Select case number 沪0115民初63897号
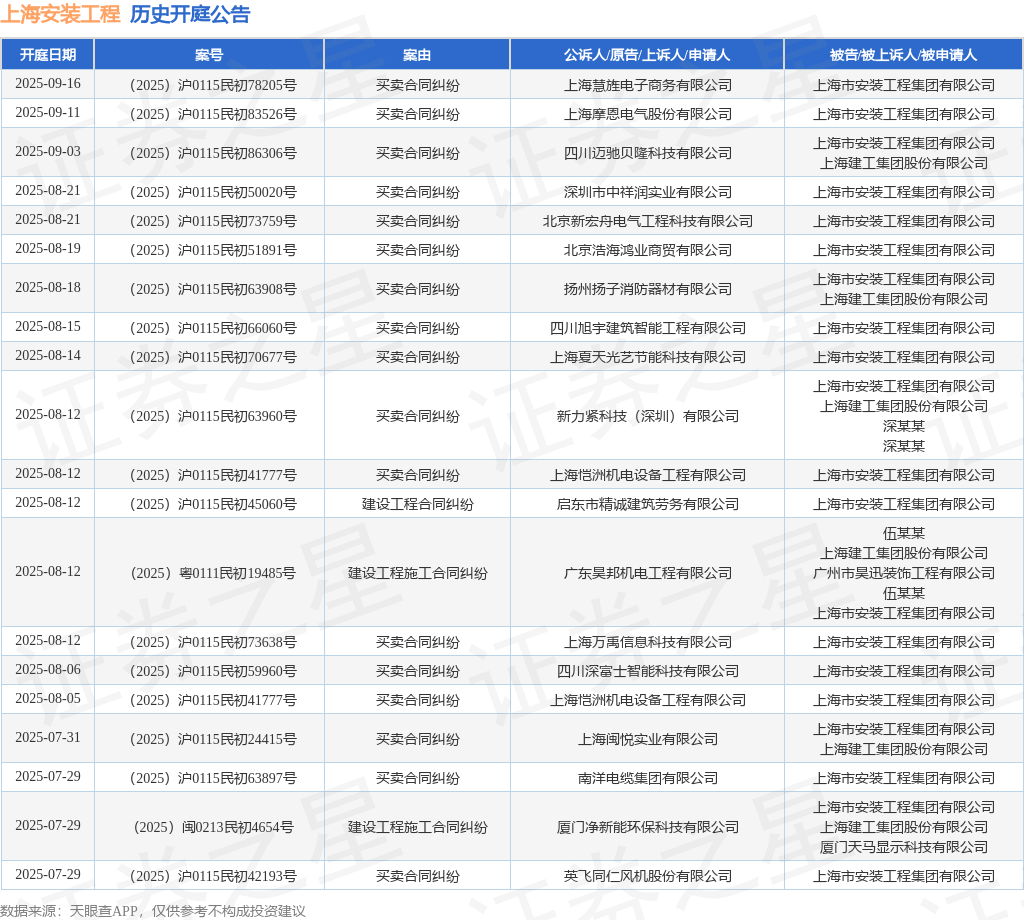Image resolution: width=1024 pixels, height=920 pixels. pos(213,778)
